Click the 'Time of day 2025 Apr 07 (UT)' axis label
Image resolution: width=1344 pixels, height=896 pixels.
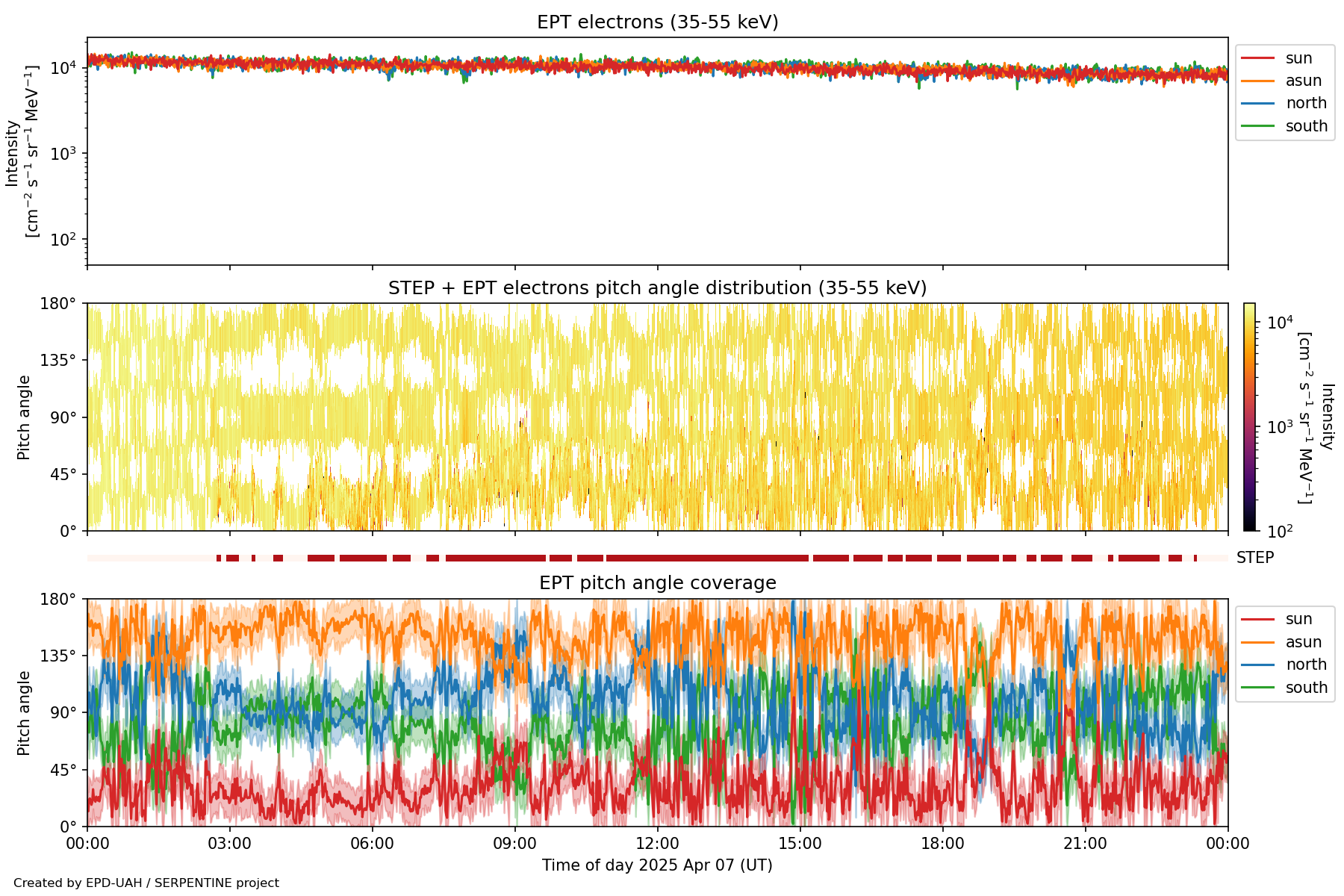point(657,865)
